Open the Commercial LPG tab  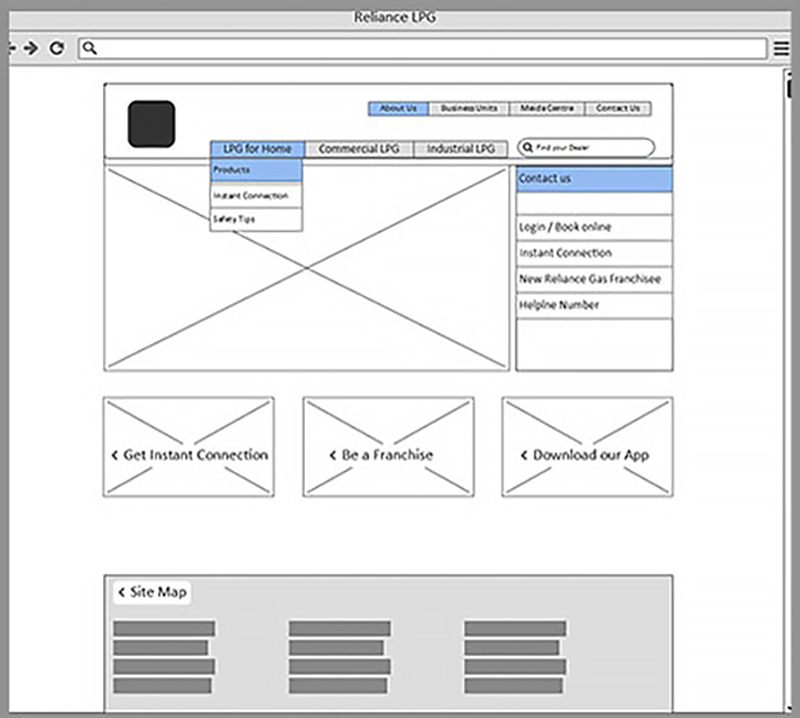point(358,149)
